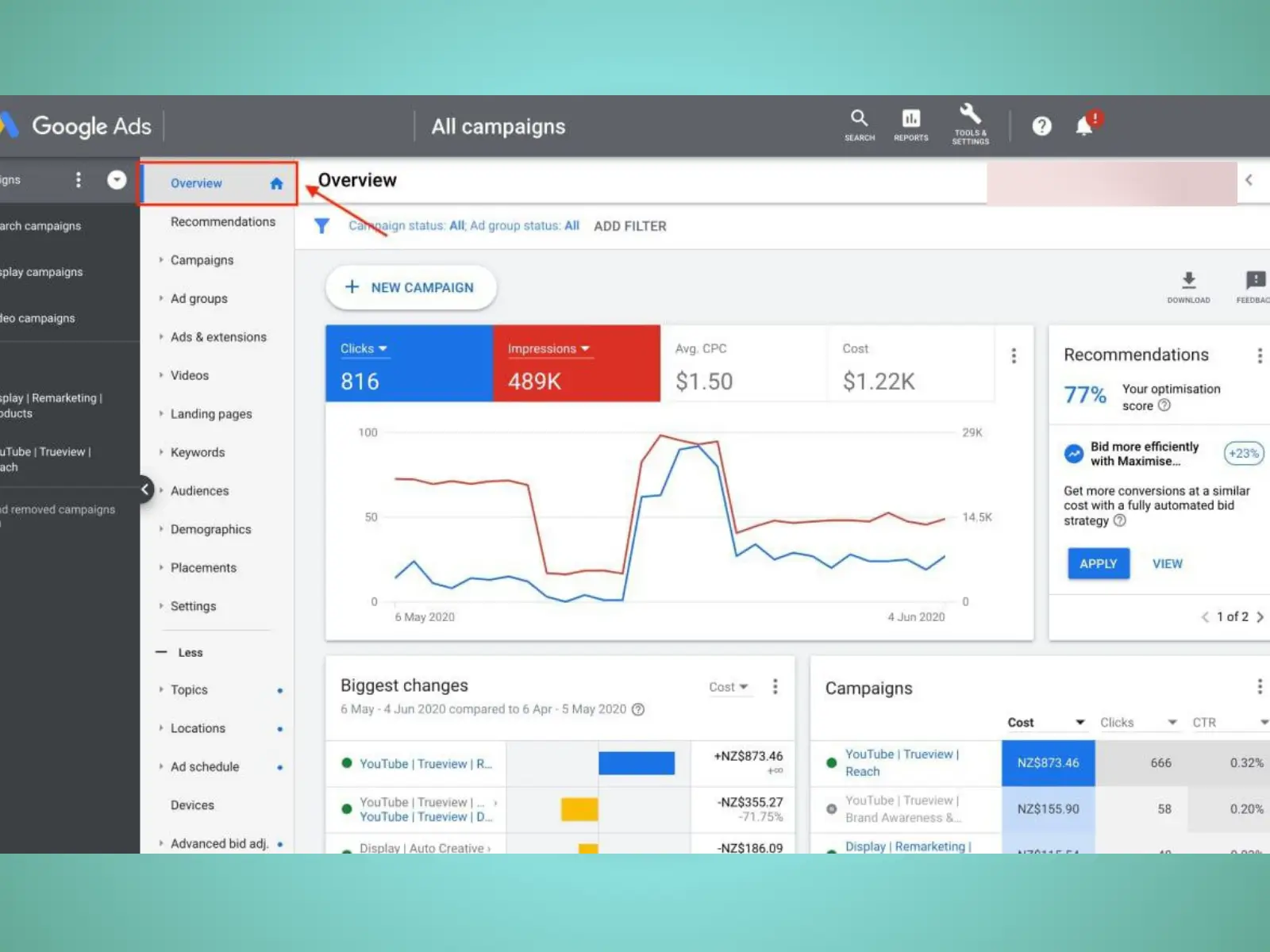Go to next recommendation page arrow

click(1260, 617)
